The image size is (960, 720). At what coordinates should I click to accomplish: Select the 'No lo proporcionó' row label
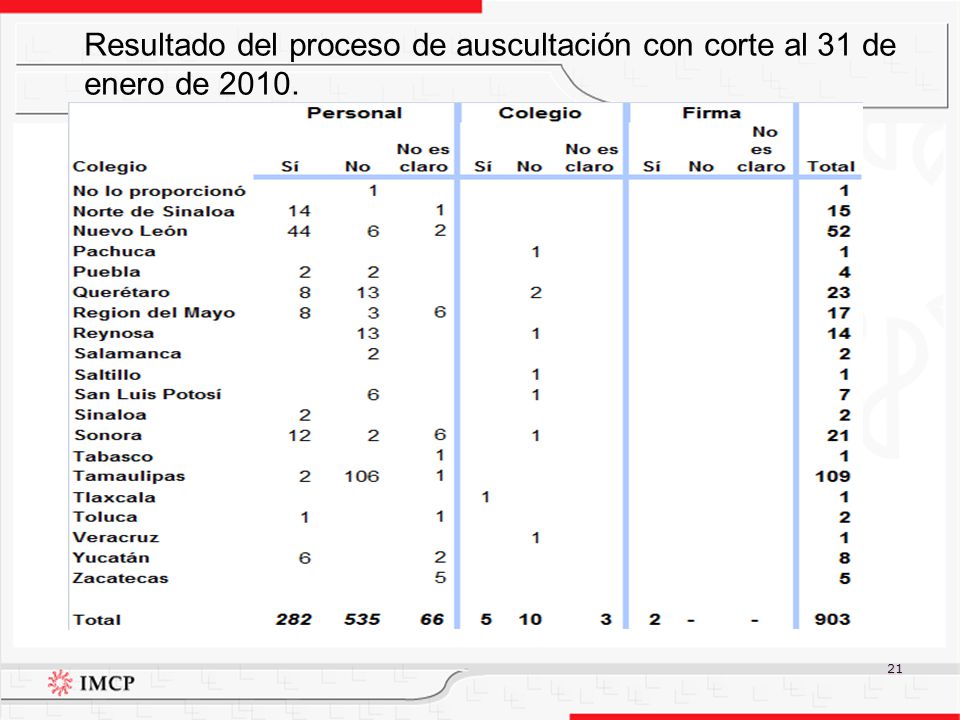coord(159,191)
